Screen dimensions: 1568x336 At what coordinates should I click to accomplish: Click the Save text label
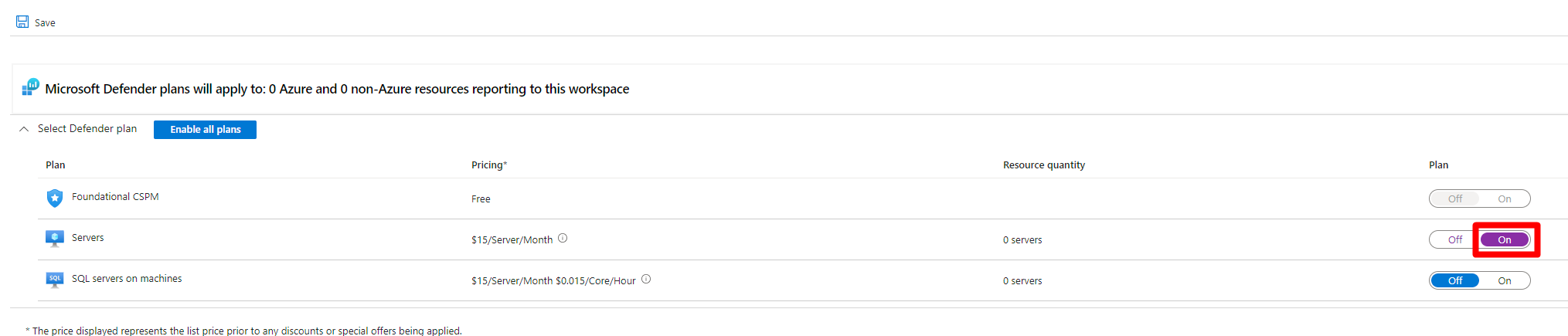pos(45,23)
